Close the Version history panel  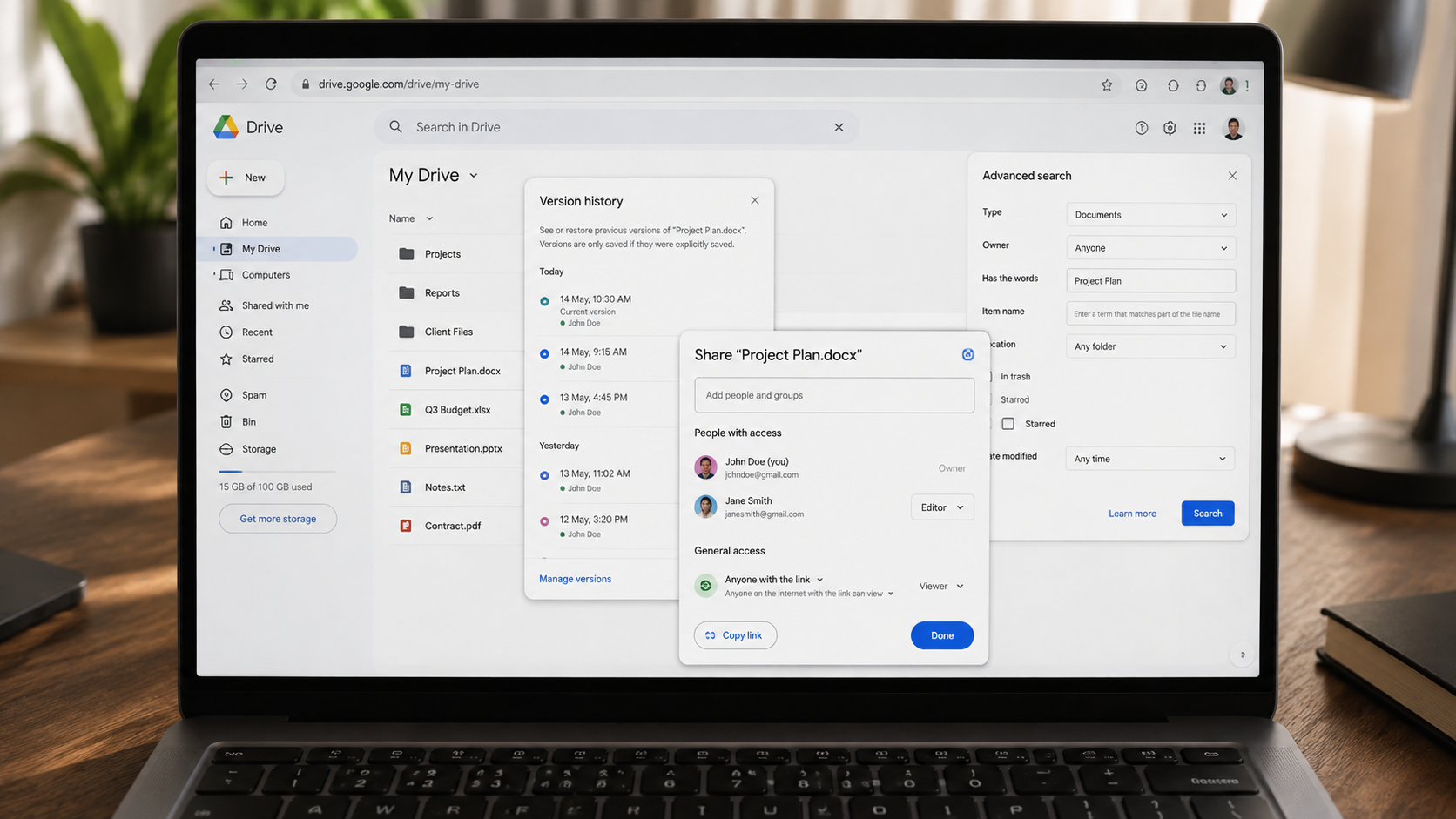pyautogui.click(x=755, y=200)
